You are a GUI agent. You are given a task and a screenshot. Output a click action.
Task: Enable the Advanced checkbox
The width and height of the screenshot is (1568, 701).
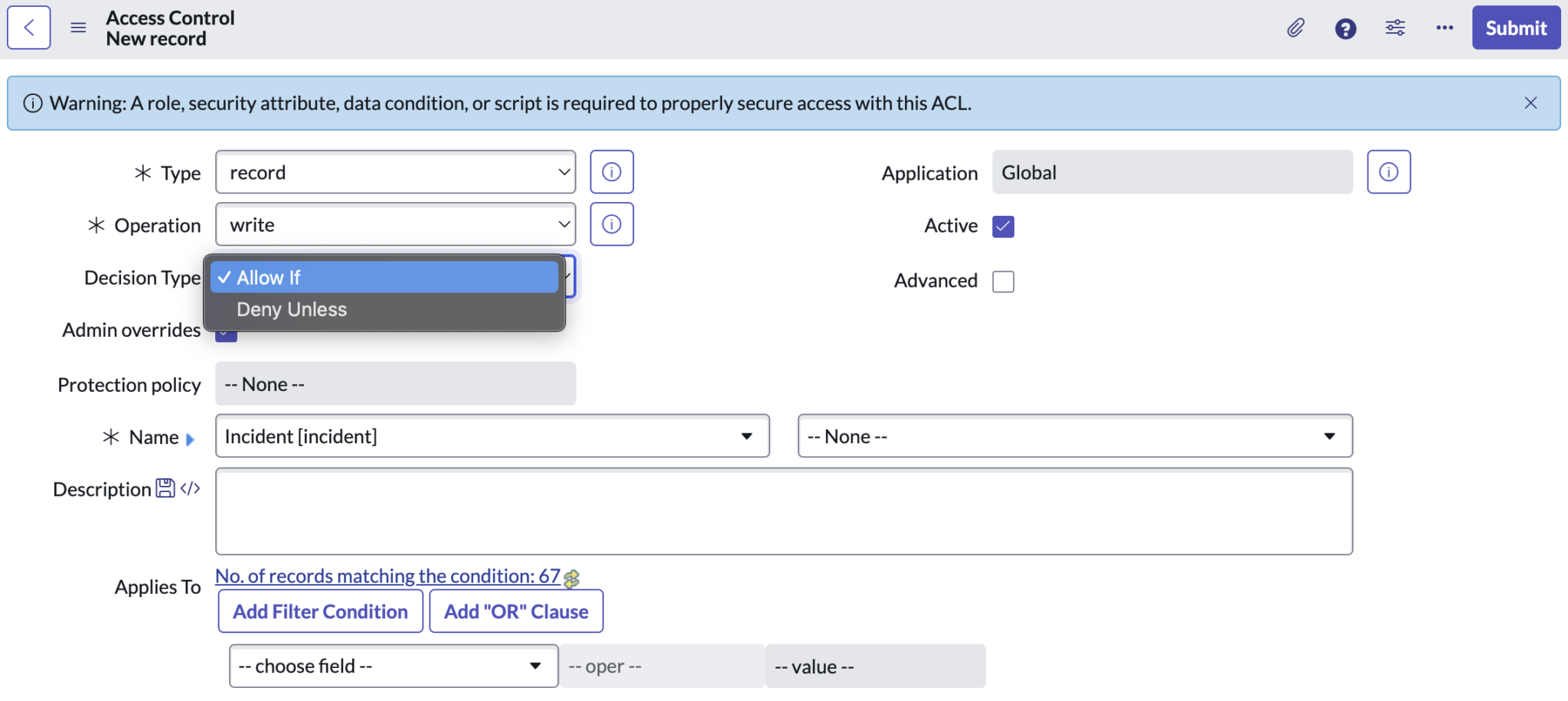pyautogui.click(x=1002, y=281)
